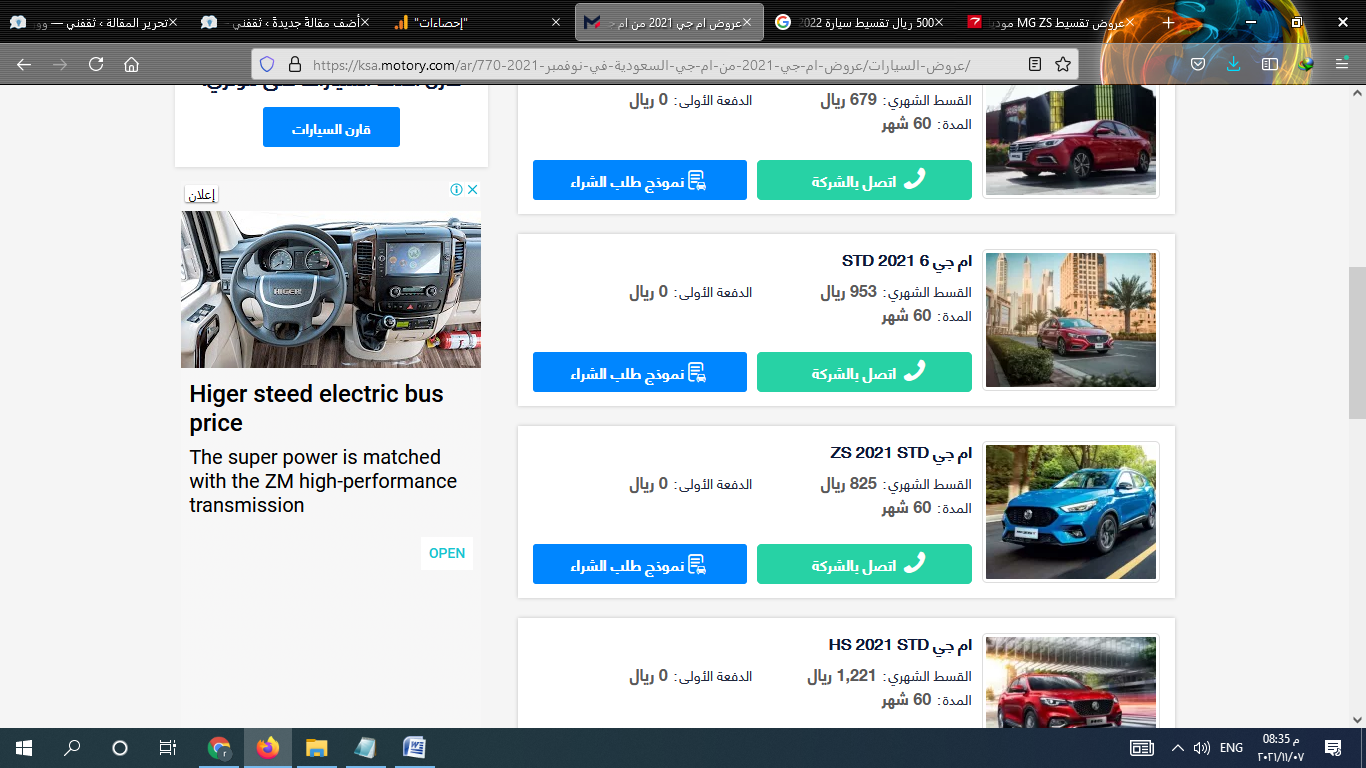Open the Windows notification center
Screen dimensions: 1366x768
pyautogui.click(x=1332, y=747)
